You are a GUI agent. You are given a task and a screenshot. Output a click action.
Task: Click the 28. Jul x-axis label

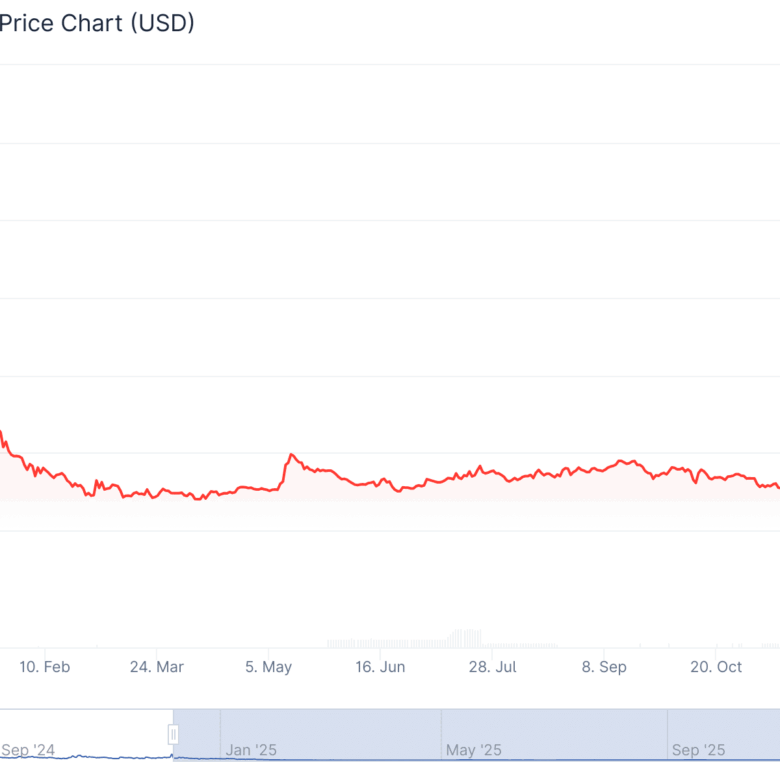[x=492, y=667]
